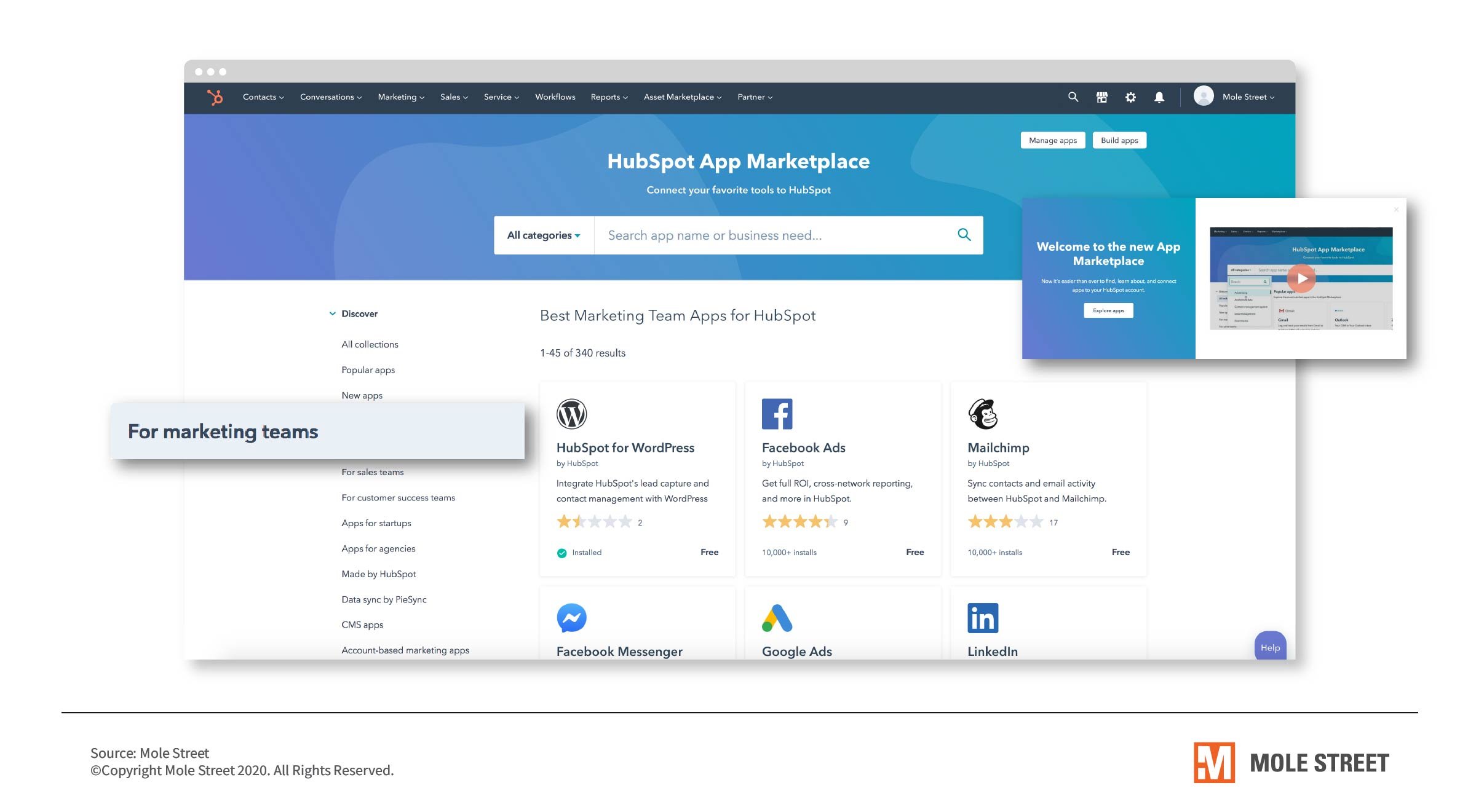
Task: Select Account-based marketing apps collection
Action: pyautogui.click(x=405, y=650)
